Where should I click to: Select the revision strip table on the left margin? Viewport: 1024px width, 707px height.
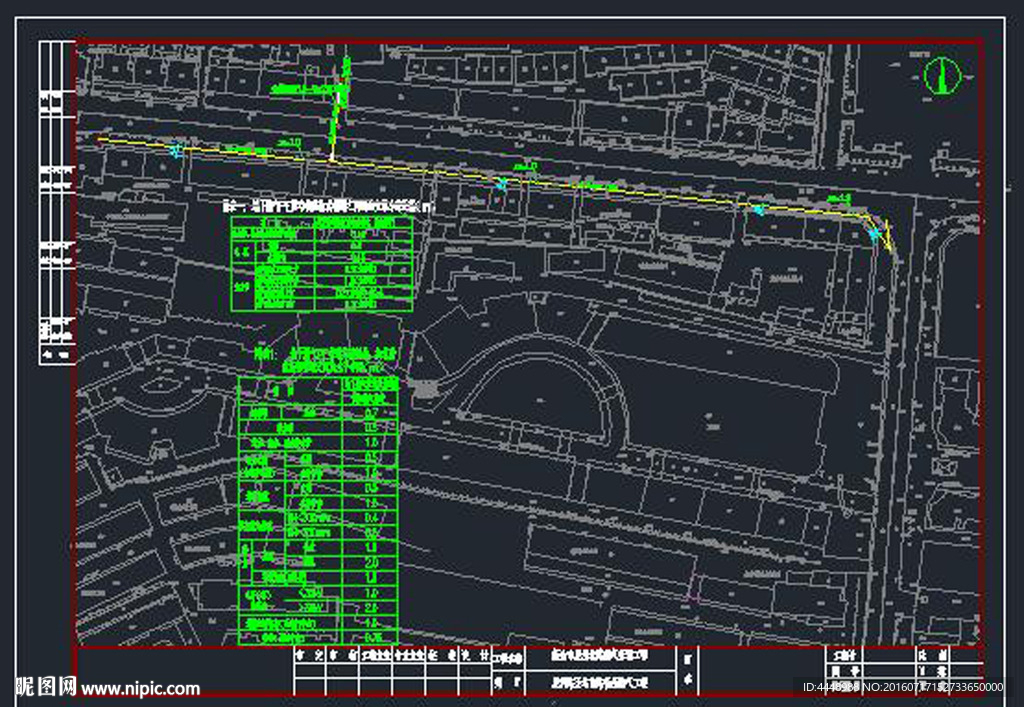coord(57,202)
